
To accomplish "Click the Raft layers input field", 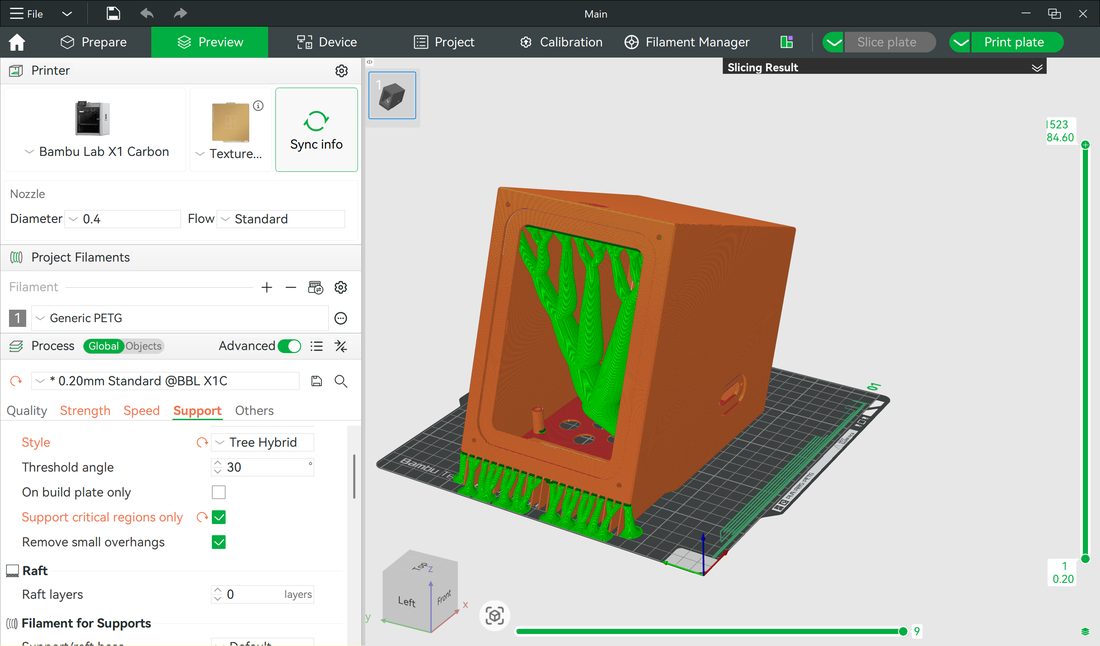I will pyautogui.click(x=262, y=595).
